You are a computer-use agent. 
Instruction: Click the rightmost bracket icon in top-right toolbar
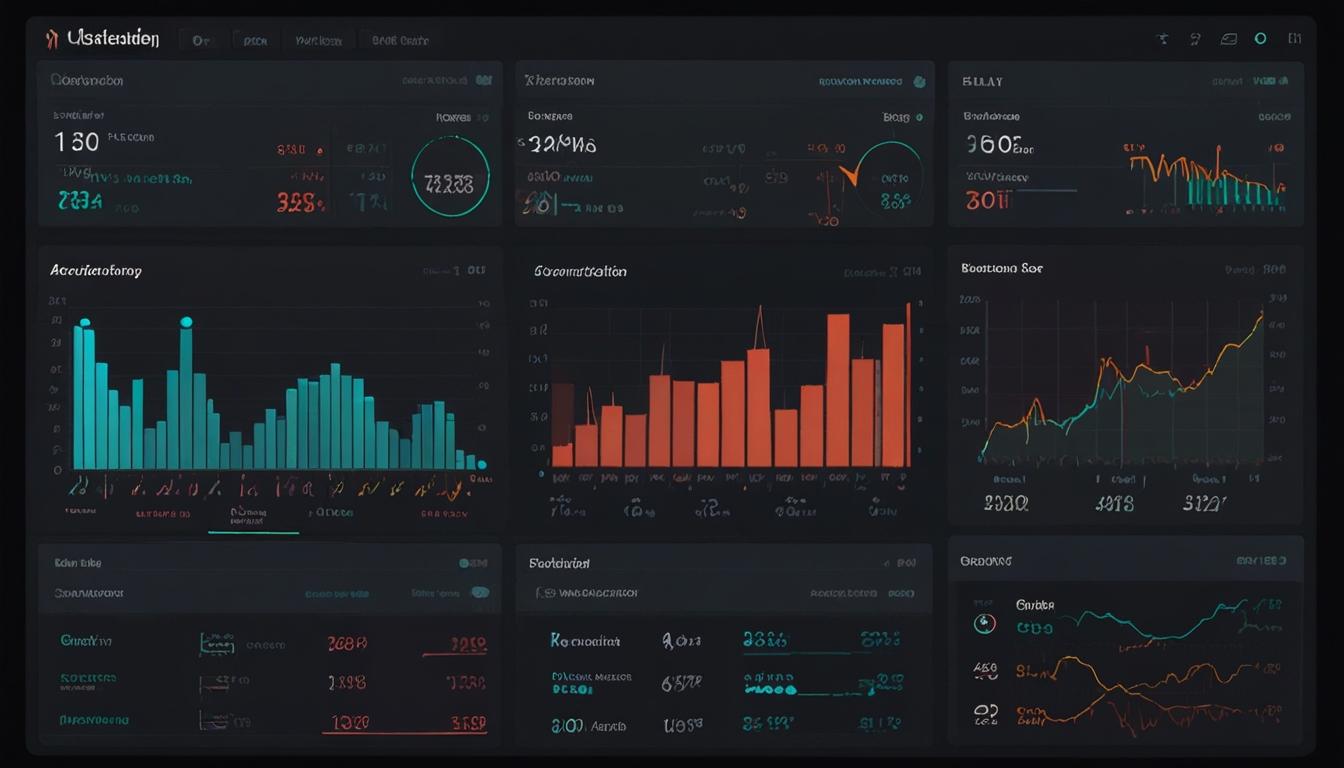pyautogui.click(x=1295, y=39)
